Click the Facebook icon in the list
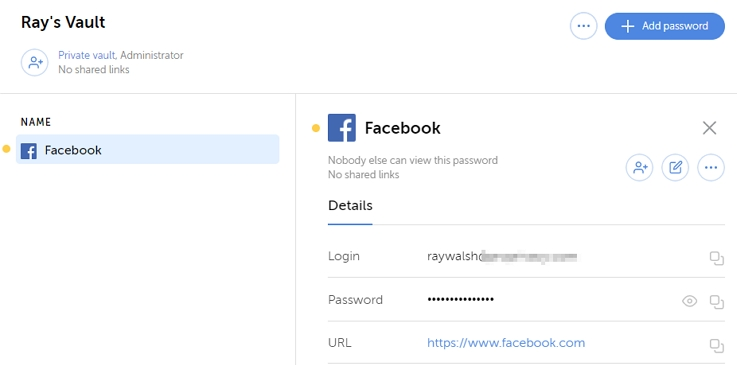The width and height of the screenshot is (737, 365). 29,151
